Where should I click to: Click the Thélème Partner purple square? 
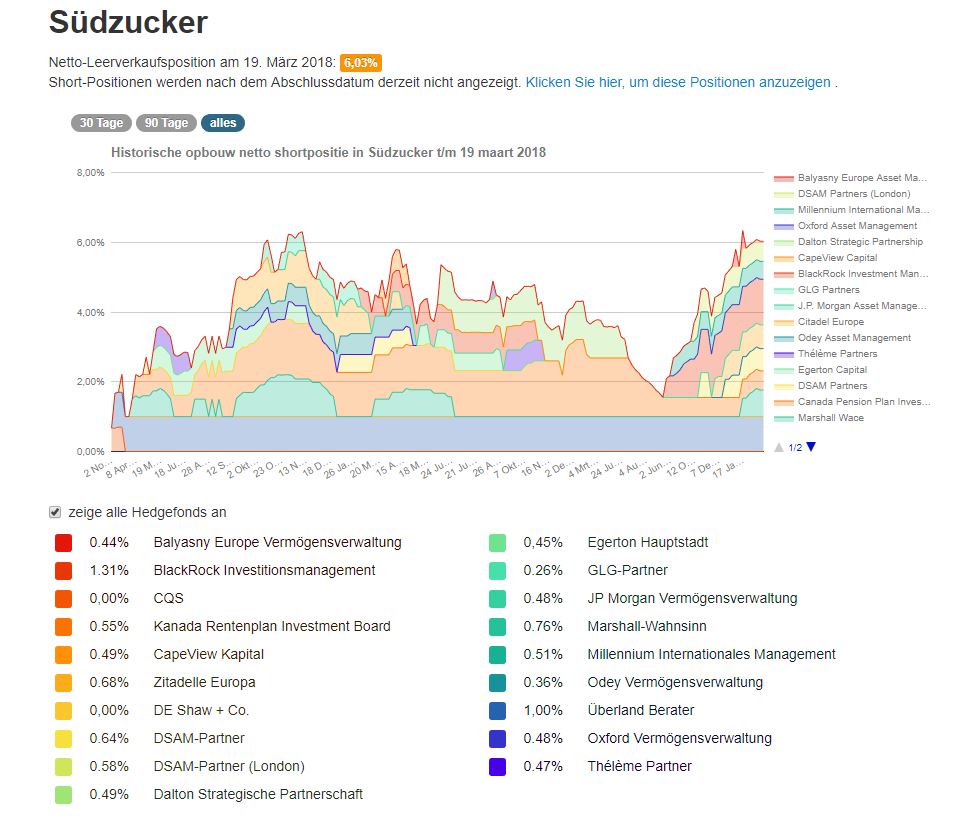point(497,767)
